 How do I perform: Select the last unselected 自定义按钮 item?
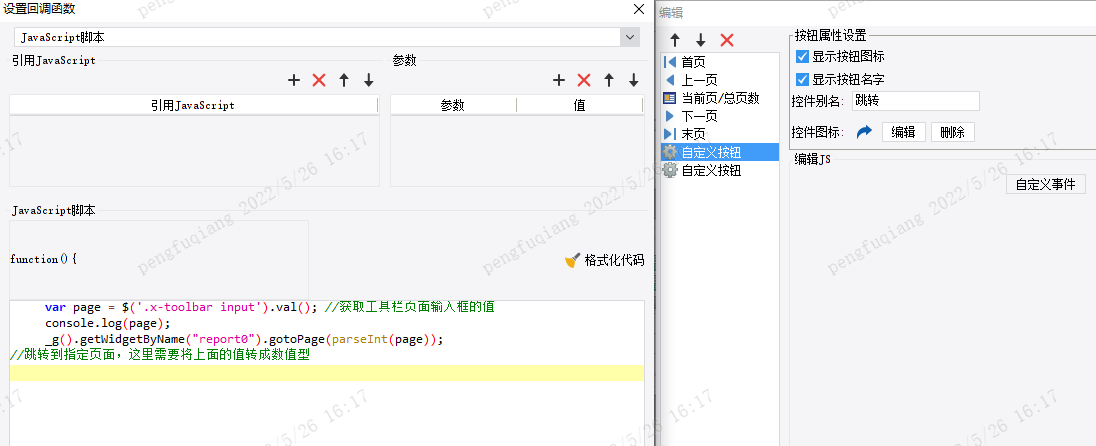click(x=720, y=170)
